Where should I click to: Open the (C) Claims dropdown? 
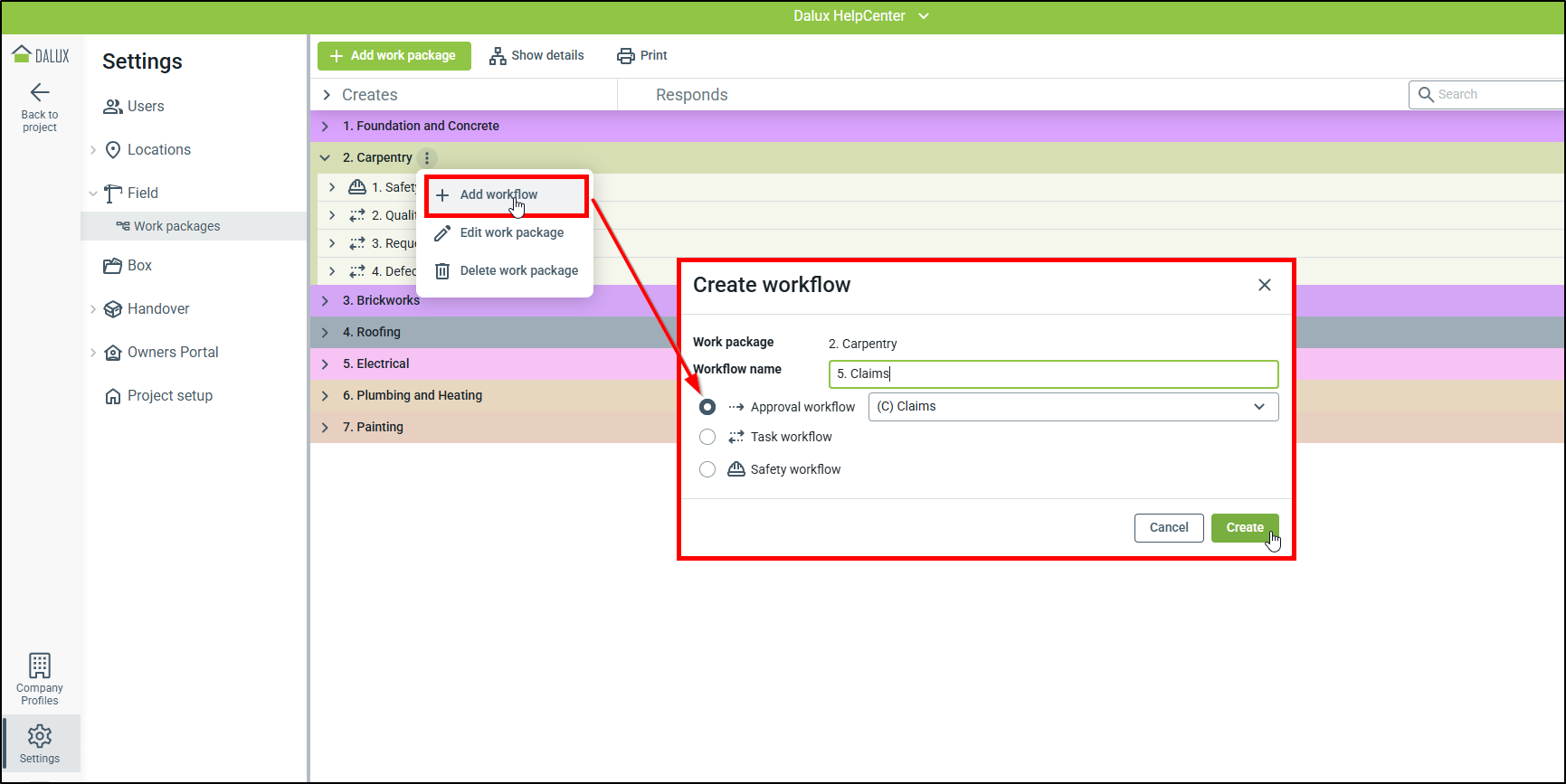1073,407
